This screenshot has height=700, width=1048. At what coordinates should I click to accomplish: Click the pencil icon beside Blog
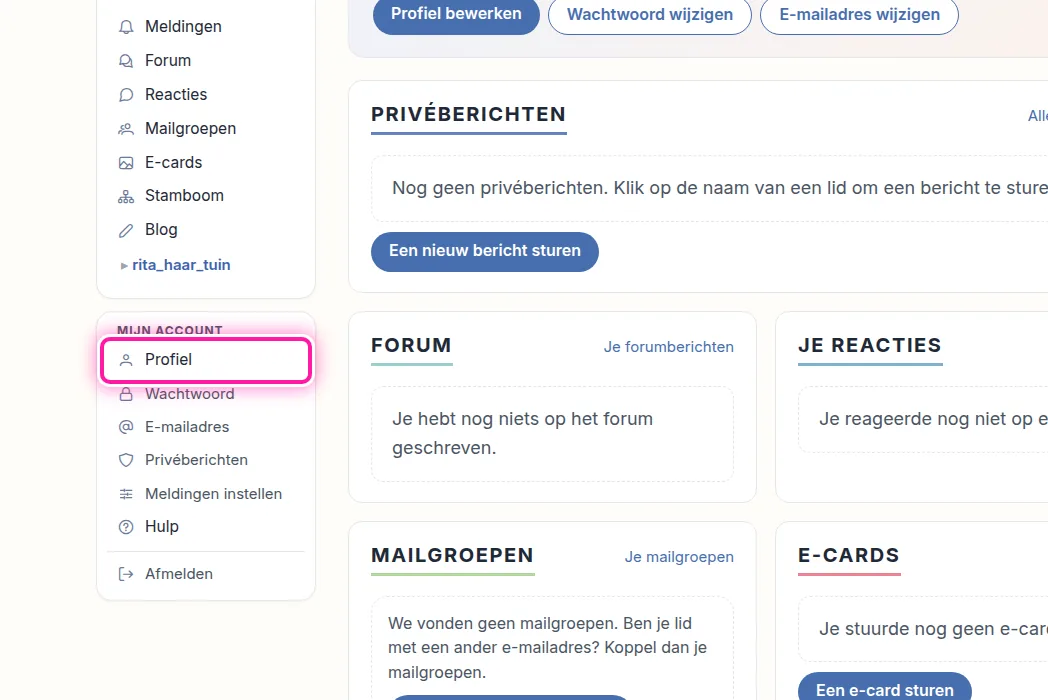(x=126, y=231)
